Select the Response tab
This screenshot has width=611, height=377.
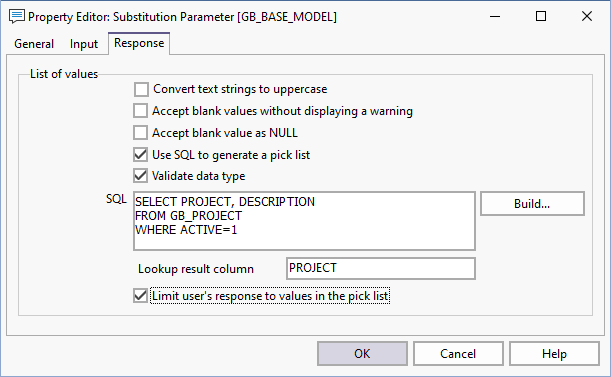[x=139, y=43]
